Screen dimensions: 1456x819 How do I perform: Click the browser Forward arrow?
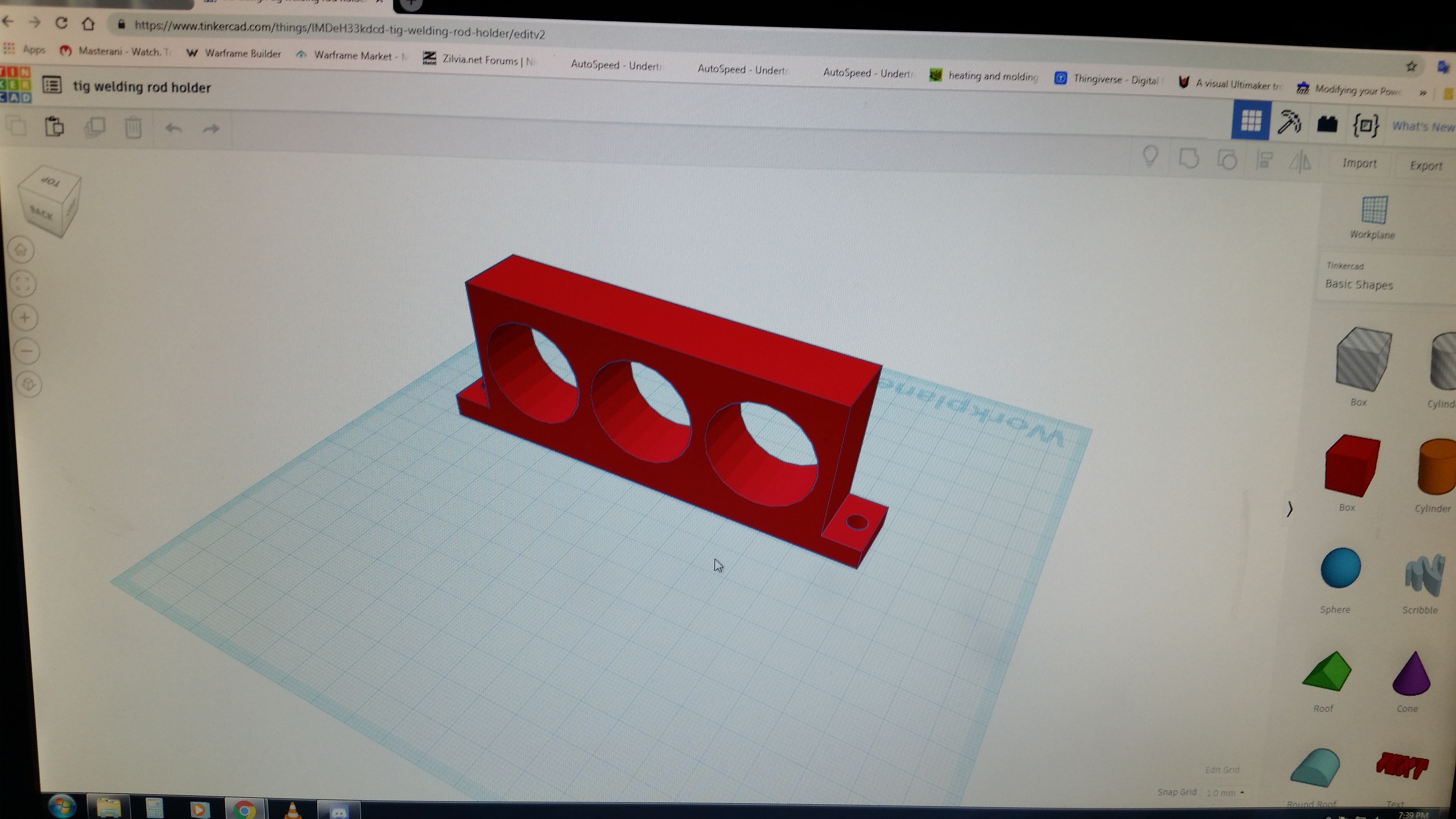(x=35, y=22)
